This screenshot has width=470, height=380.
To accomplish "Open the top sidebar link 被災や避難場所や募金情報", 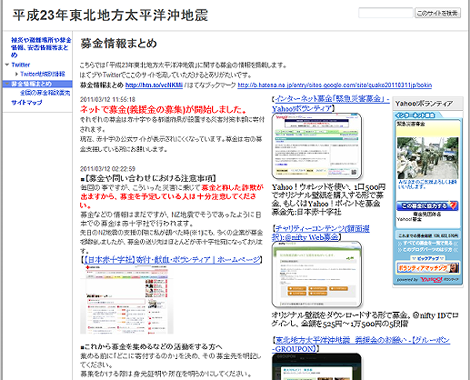I will (41, 47).
